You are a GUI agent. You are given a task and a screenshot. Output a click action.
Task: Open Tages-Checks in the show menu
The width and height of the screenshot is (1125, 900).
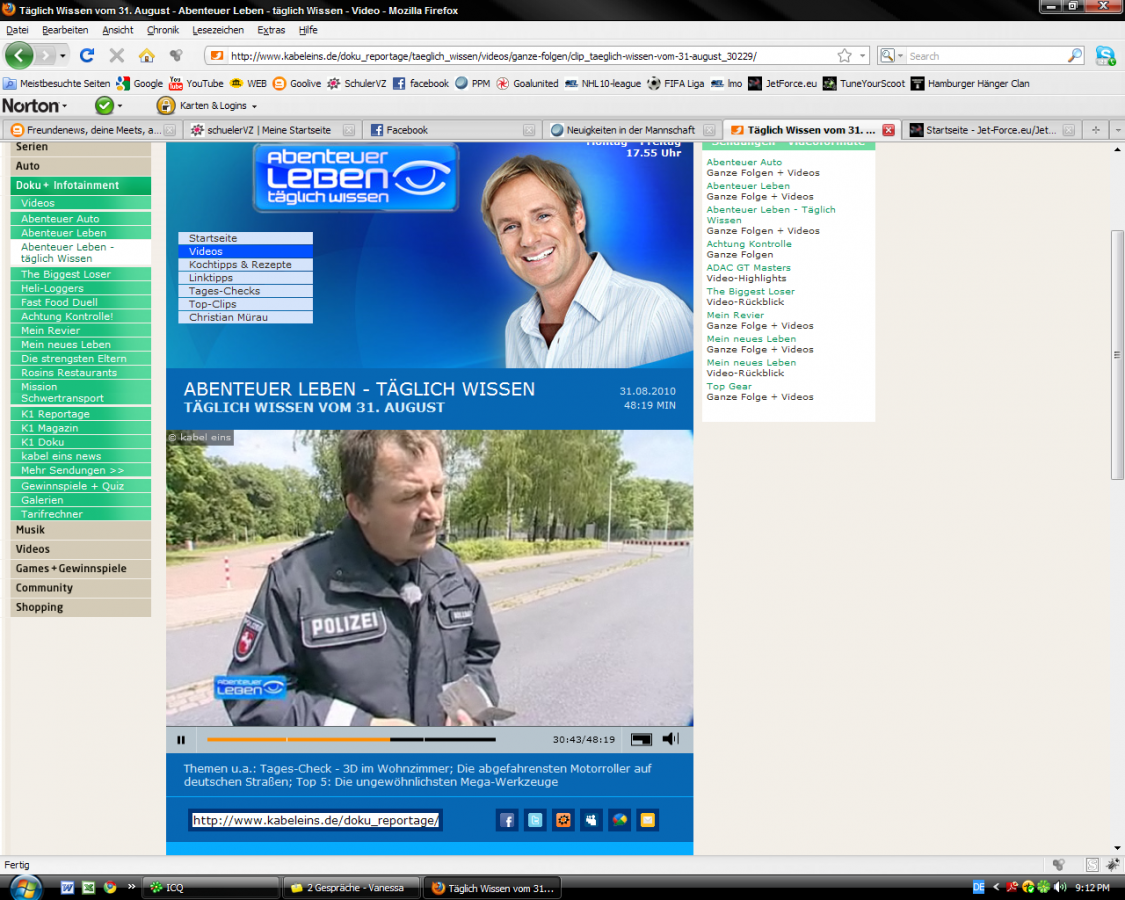click(x=245, y=291)
